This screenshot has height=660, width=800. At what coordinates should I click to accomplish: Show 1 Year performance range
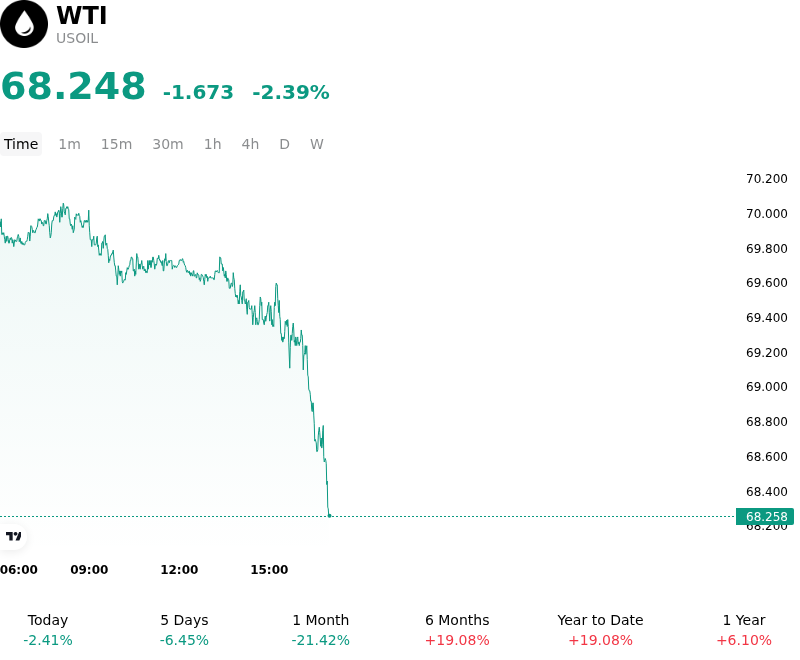pyautogui.click(x=744, y=630)
